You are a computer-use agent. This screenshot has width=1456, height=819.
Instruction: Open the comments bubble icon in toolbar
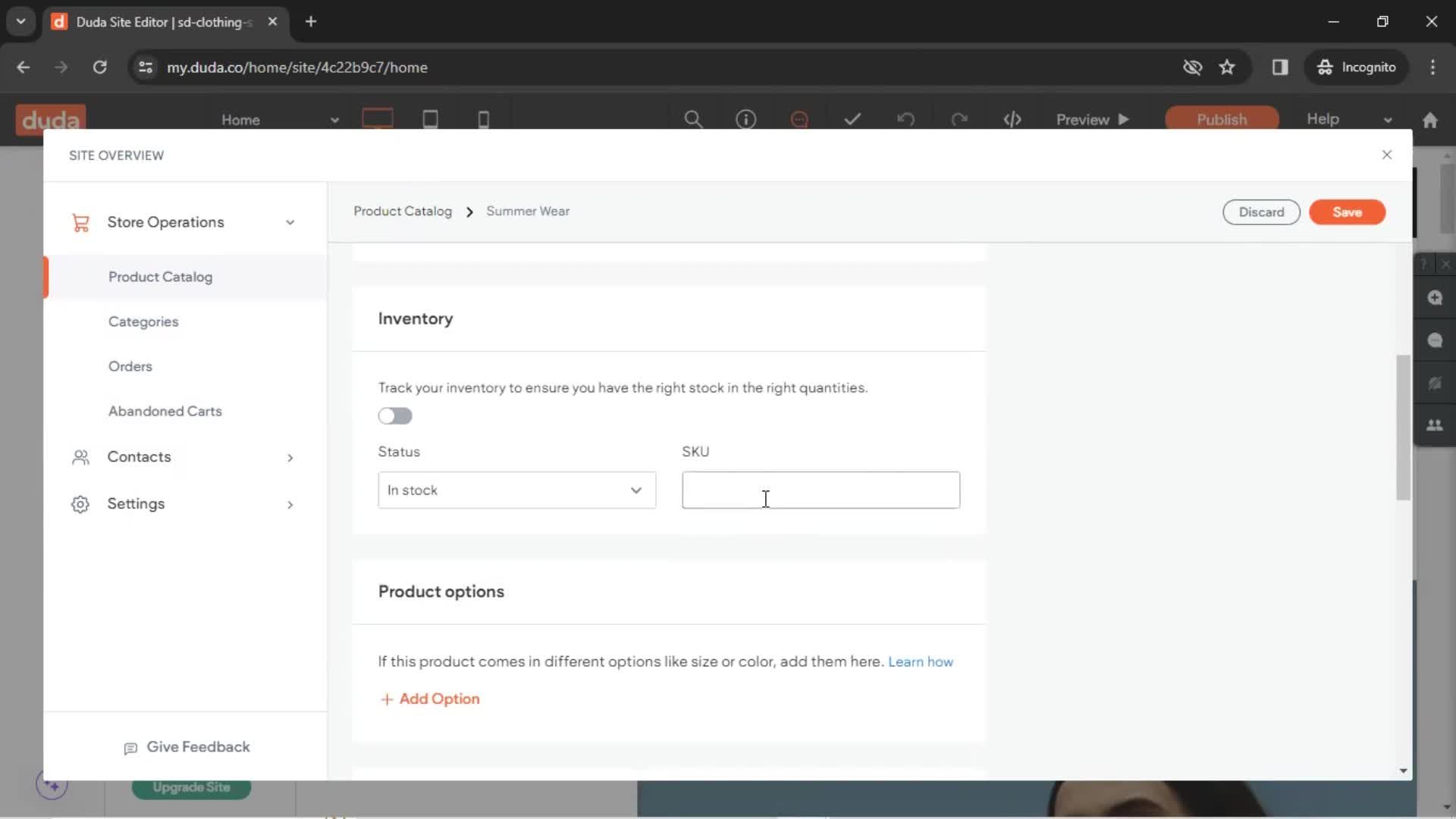pyautogui.click(x=799, y=119)
